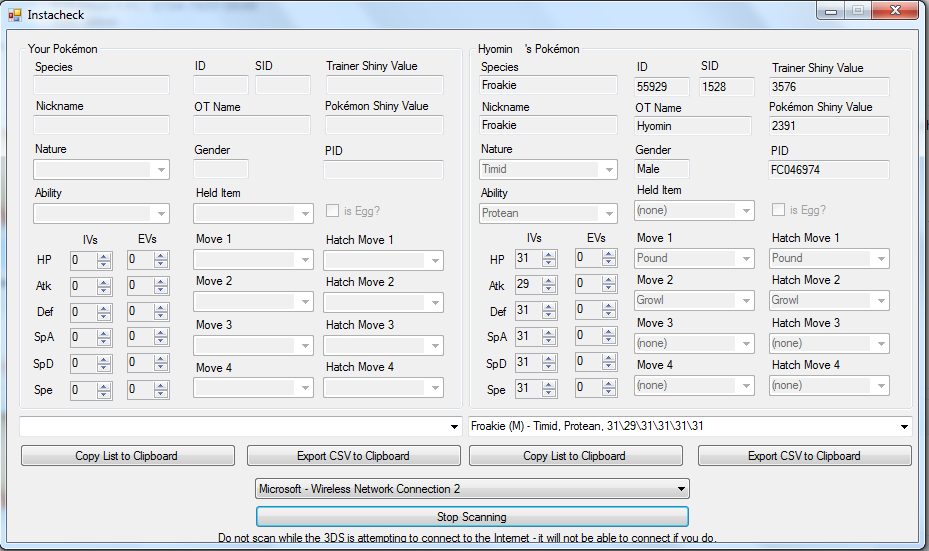
Task: Click right Export CSV to Clipboard button
Action: 804,456
